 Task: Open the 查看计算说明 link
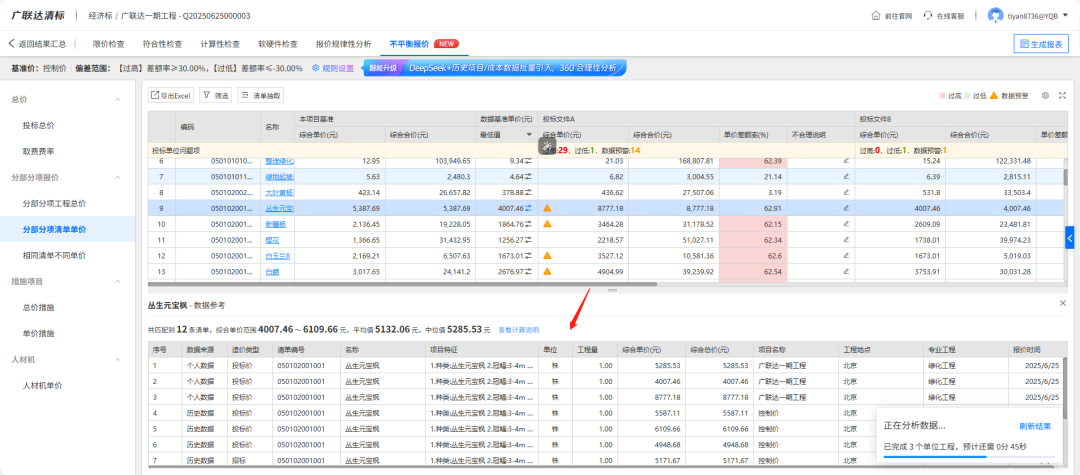(x=518, y=329)
